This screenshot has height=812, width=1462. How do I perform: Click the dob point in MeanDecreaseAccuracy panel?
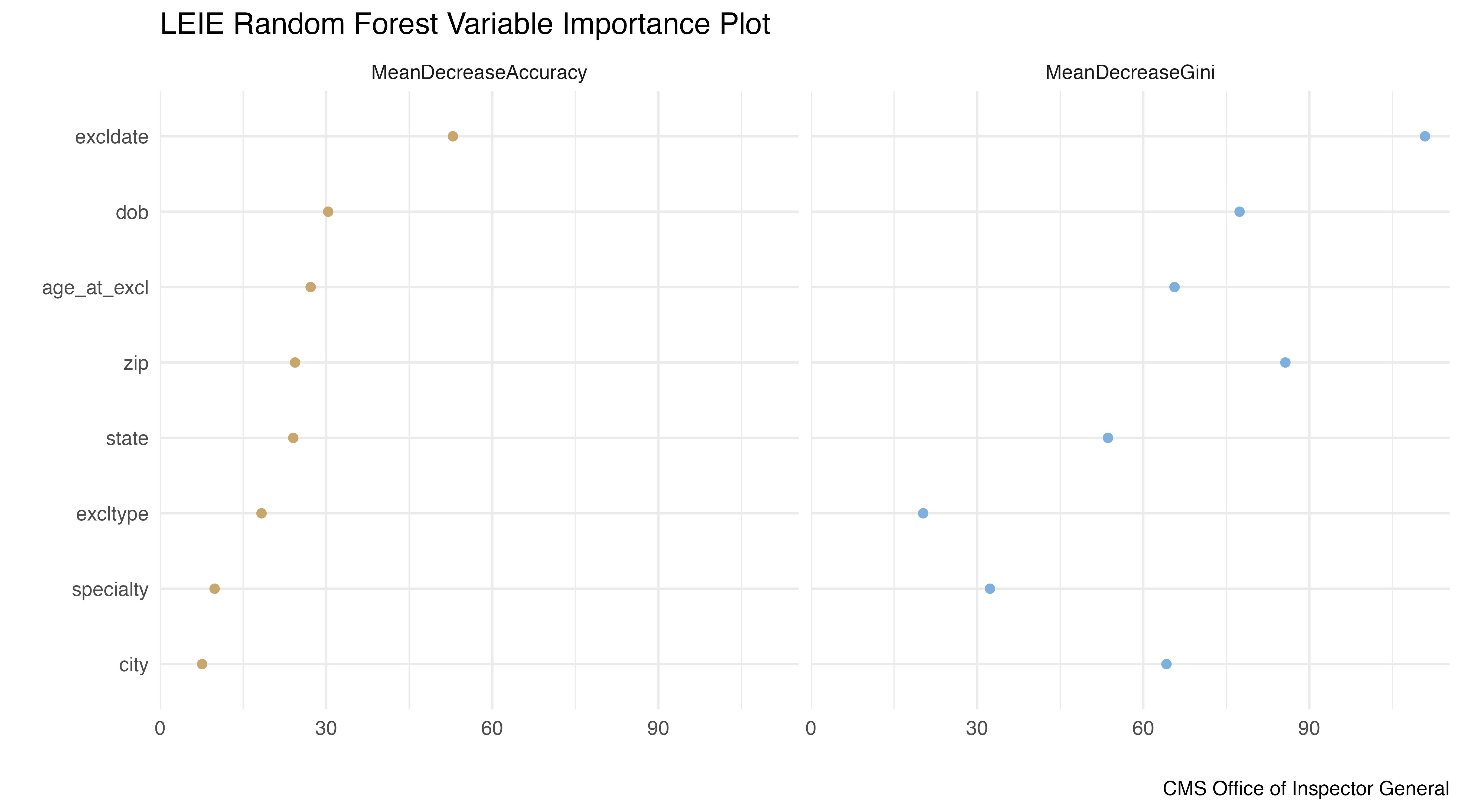tap(328, 212)
